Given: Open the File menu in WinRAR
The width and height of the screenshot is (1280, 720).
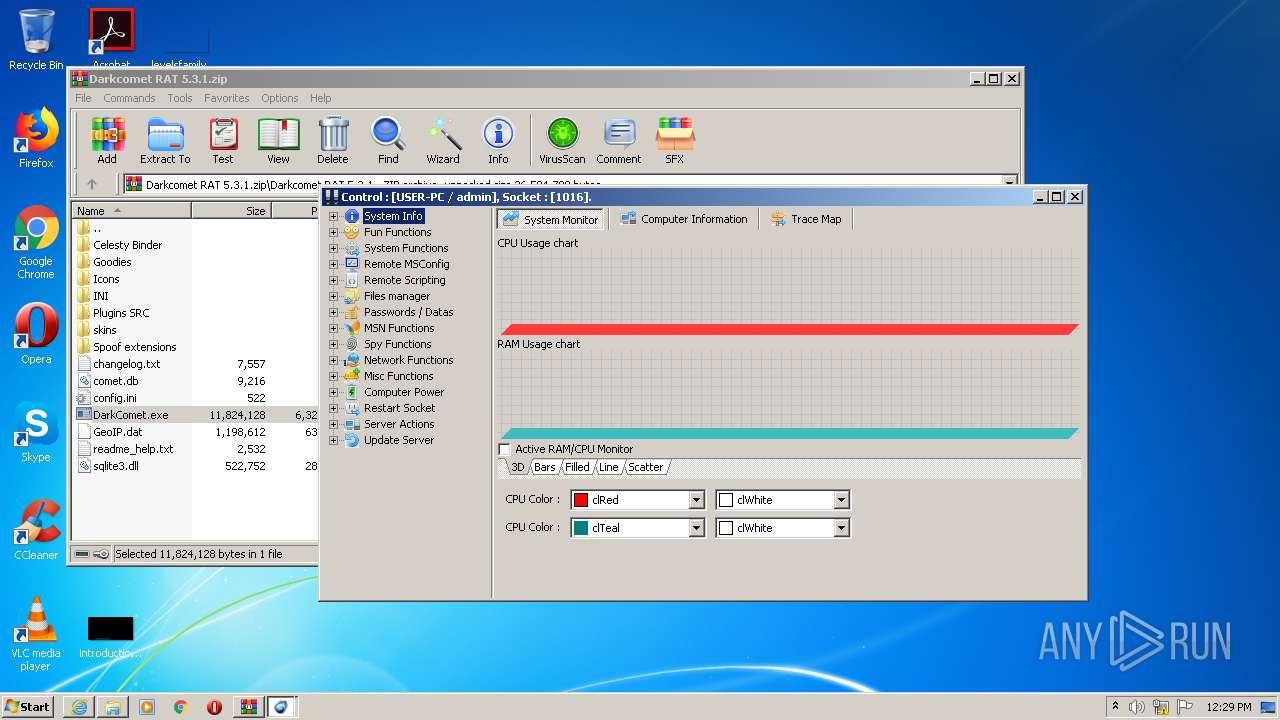Looking at the screenshot, I should tap(83, 98).
